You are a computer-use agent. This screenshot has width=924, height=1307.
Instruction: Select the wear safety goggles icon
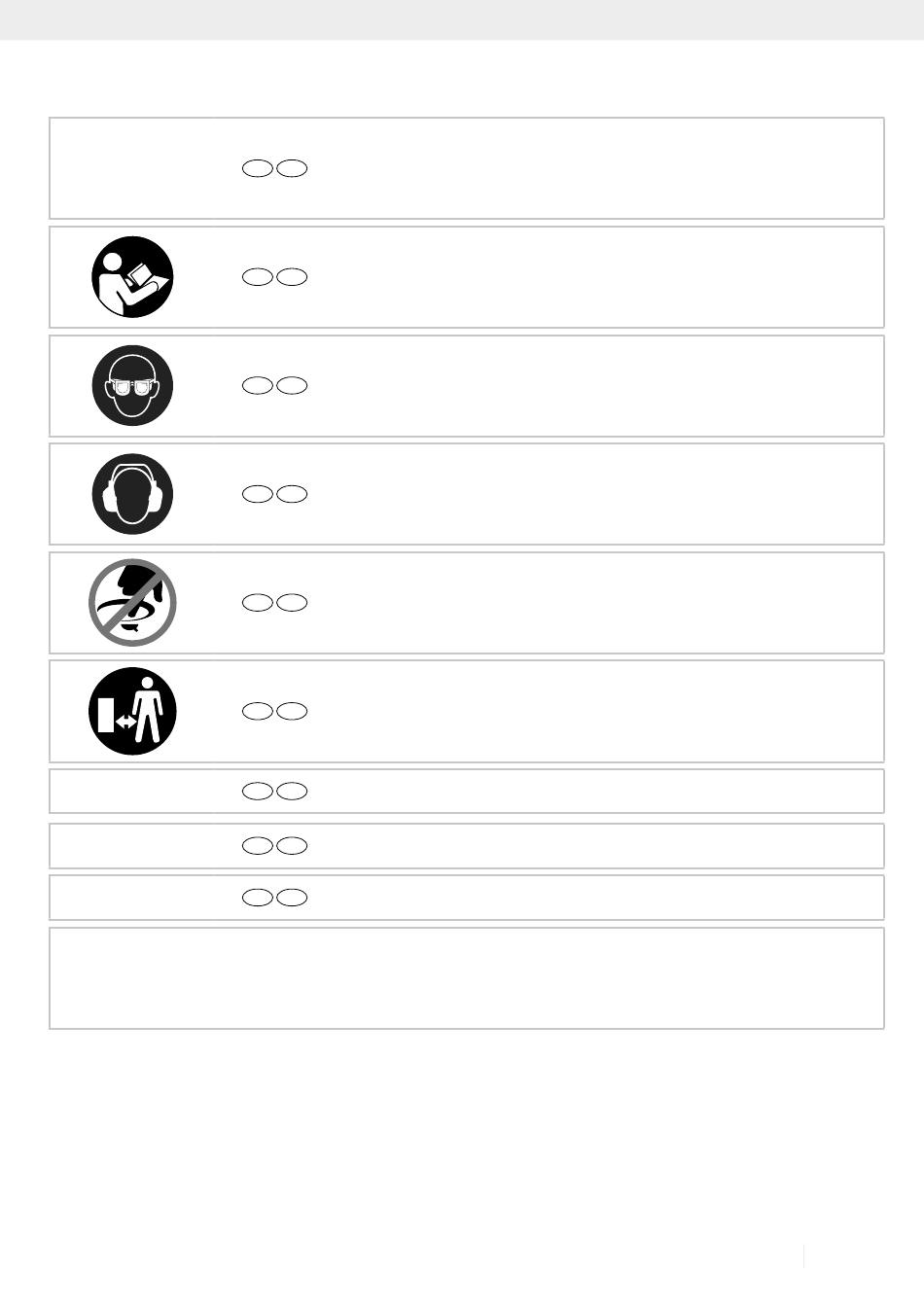[133, 386]
